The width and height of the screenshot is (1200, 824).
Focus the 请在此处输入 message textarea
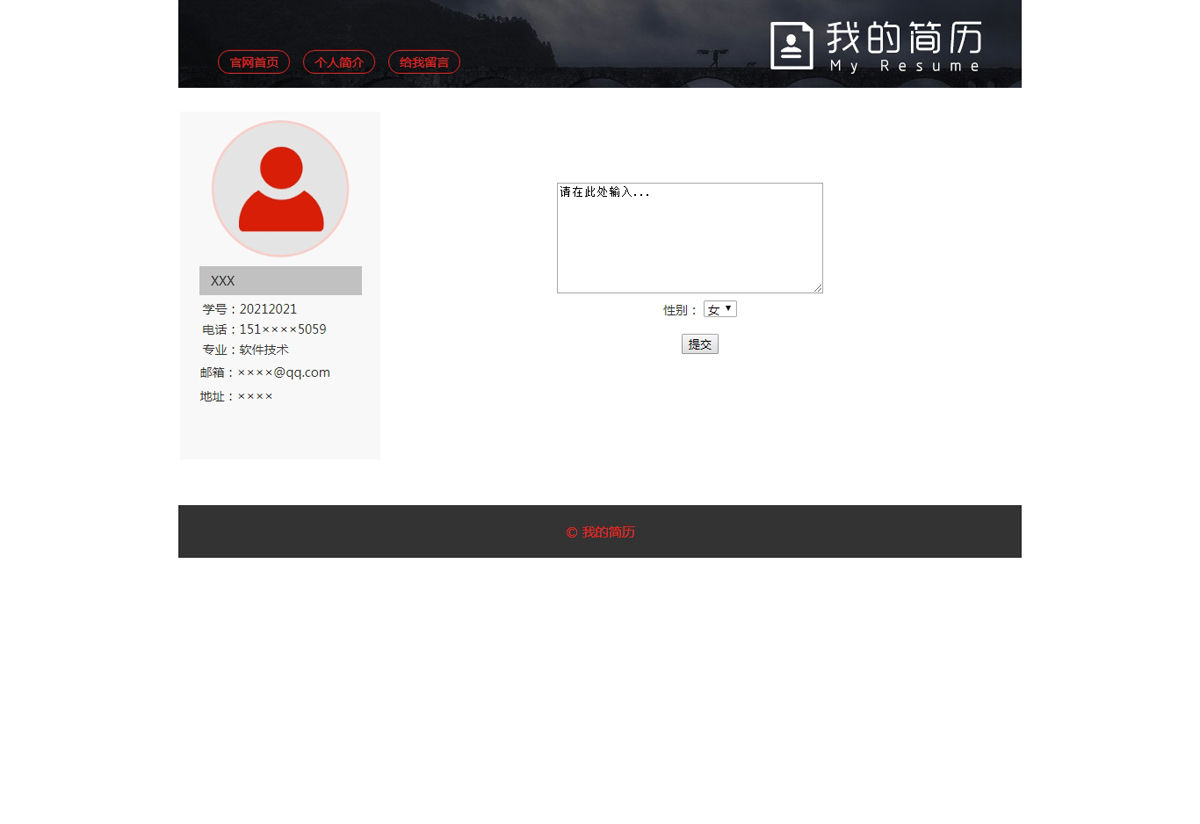[690, 238]
